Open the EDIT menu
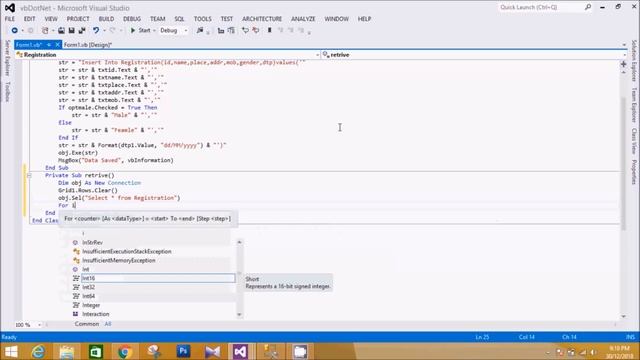 (x=29, y=19)
